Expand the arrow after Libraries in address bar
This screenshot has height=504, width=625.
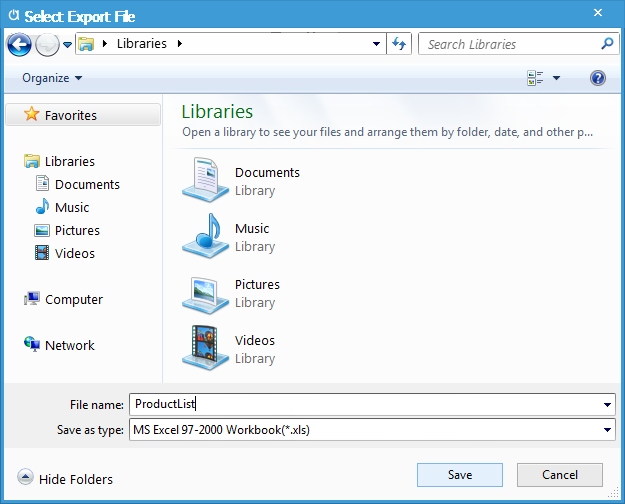pos(180,43)
